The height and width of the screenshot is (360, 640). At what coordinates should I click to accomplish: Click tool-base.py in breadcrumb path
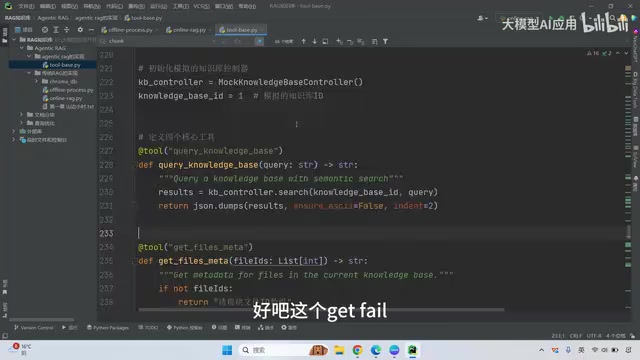(143, 18)
